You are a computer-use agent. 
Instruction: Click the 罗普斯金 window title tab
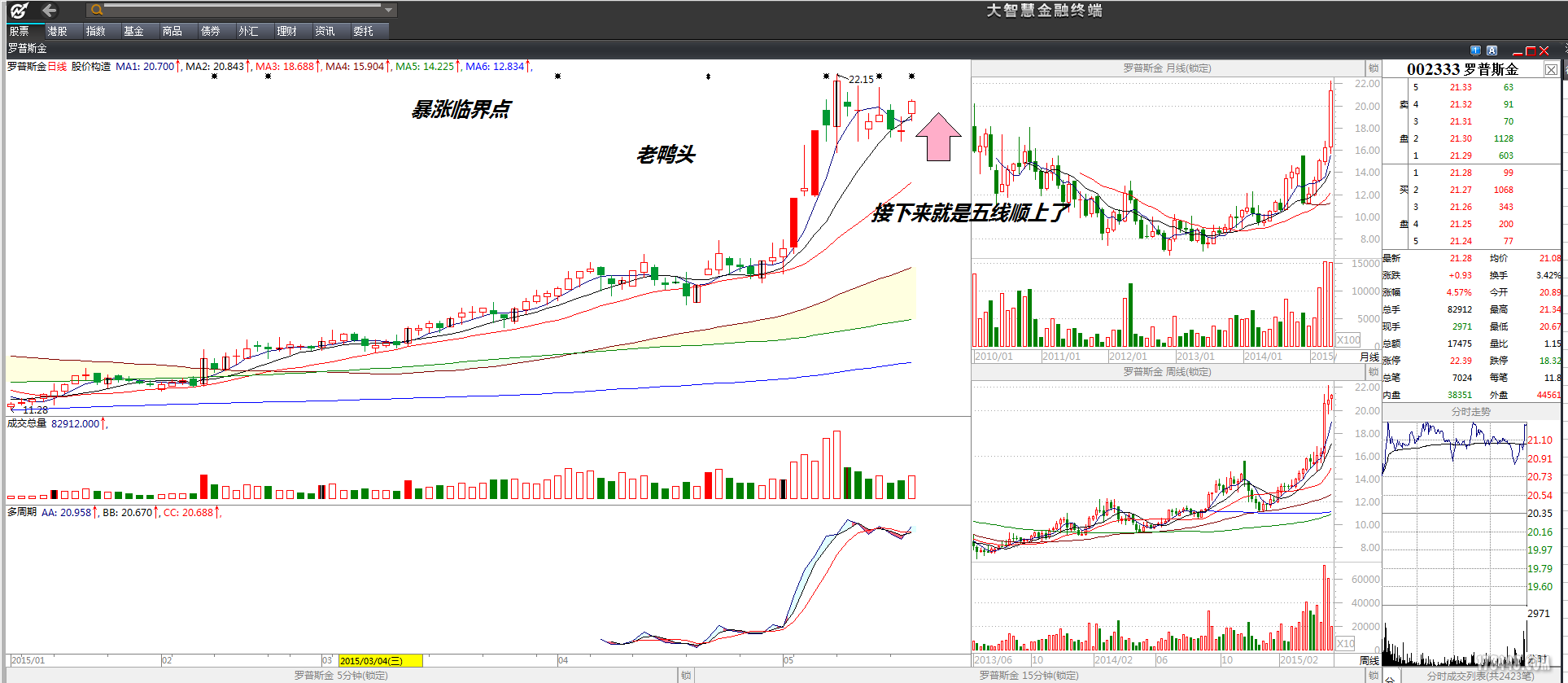(28, 49)
